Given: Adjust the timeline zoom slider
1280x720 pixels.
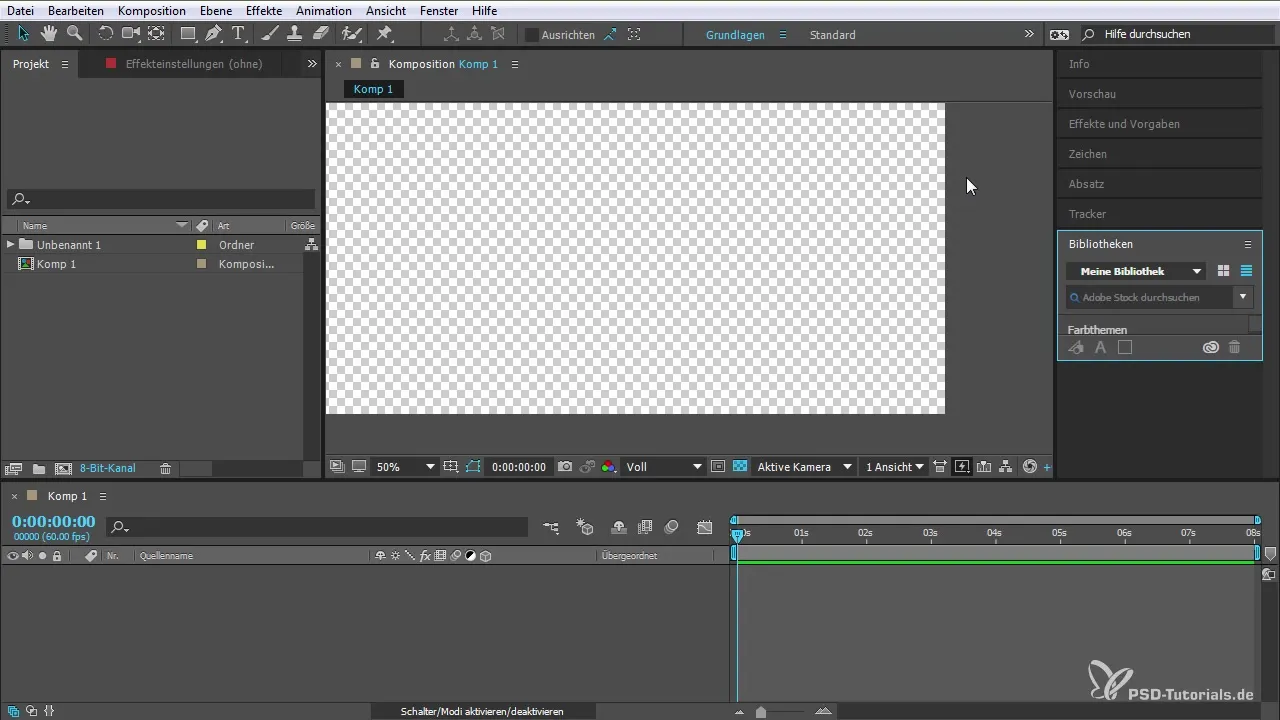Looking at the screenshot, I should click(x=761, y=712).
